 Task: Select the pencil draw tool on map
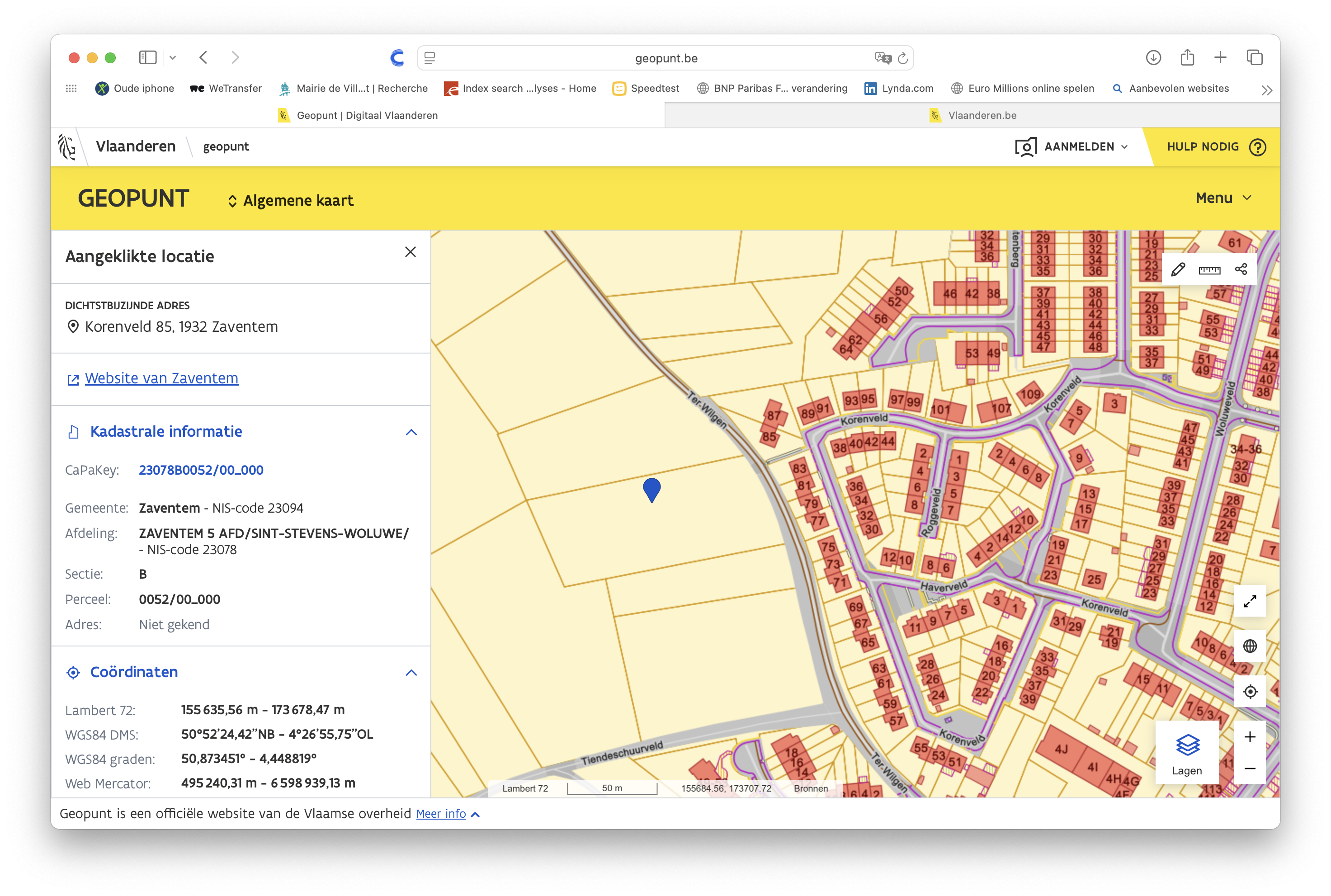(x=1177, y=270)
